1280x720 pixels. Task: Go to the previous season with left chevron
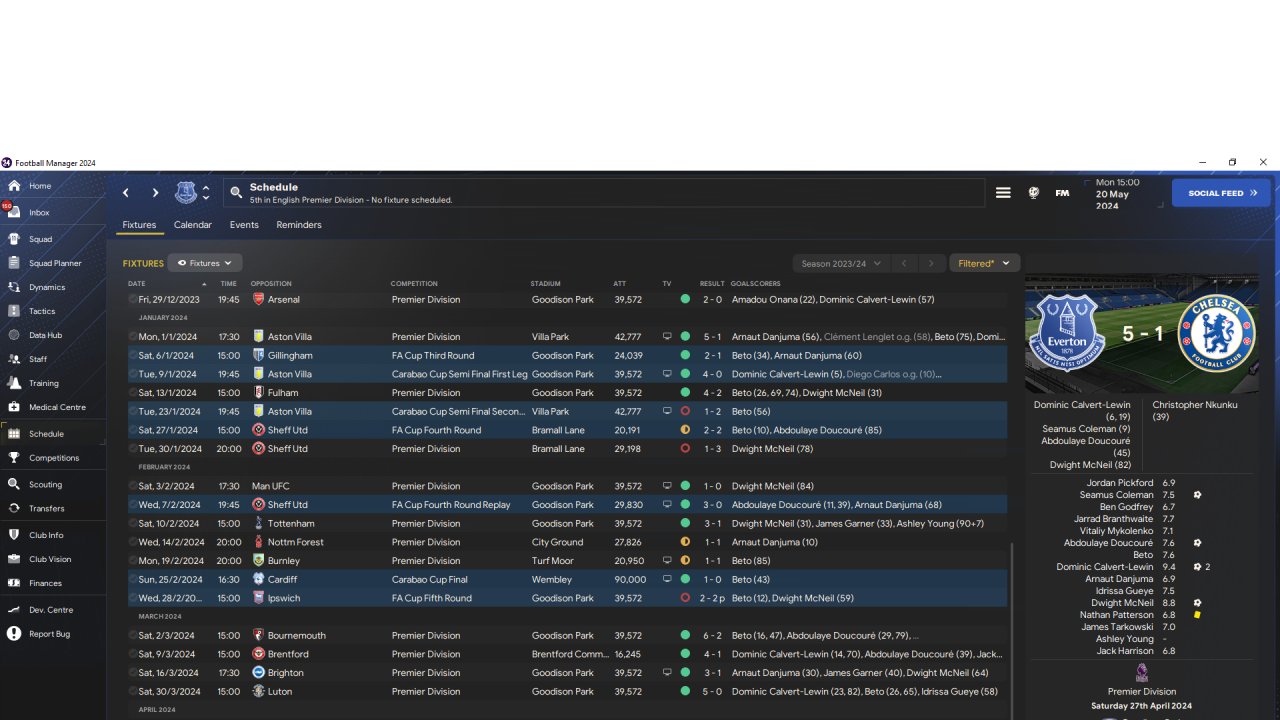click(x=904, y=263)
